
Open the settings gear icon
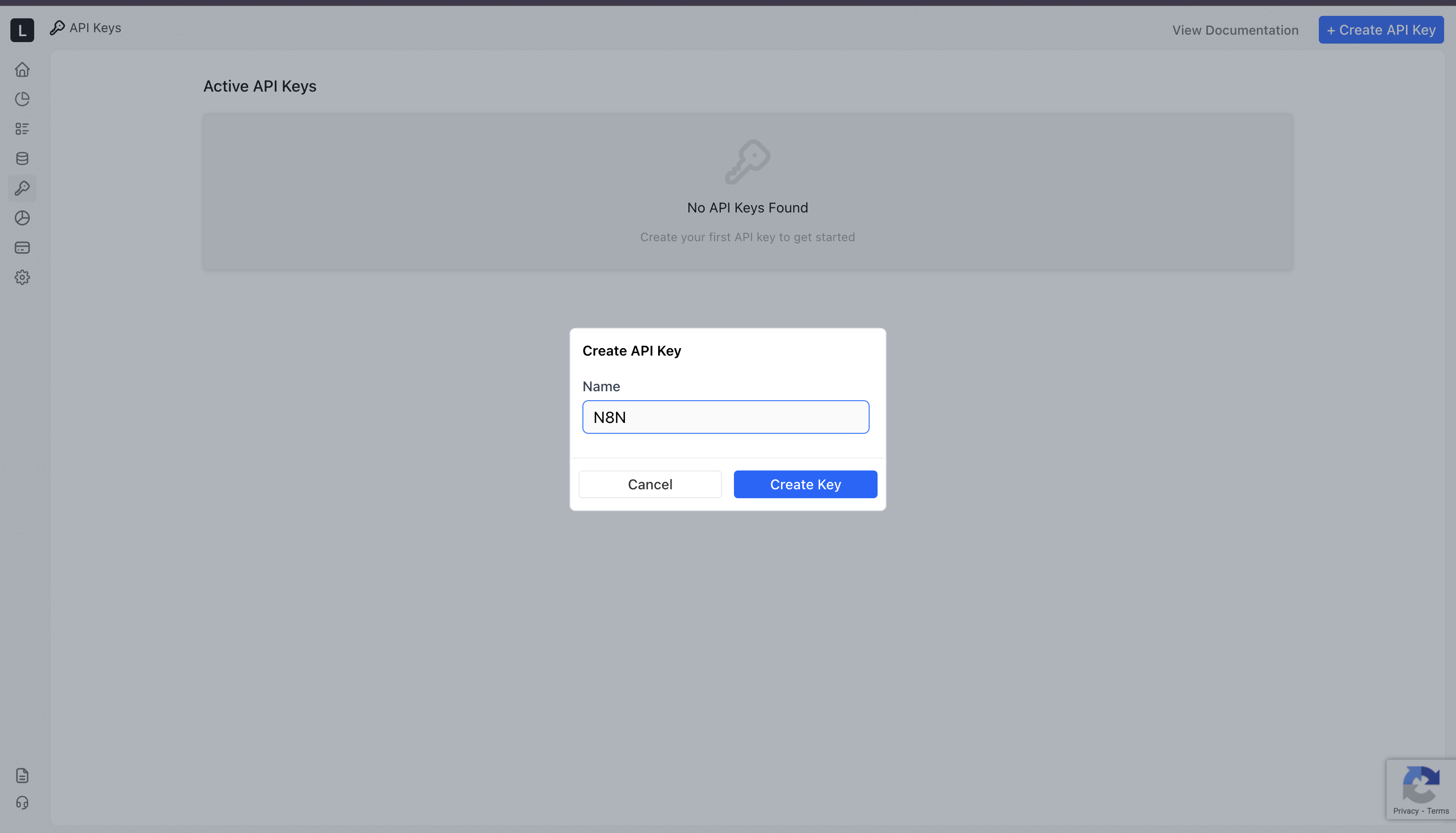22,277
